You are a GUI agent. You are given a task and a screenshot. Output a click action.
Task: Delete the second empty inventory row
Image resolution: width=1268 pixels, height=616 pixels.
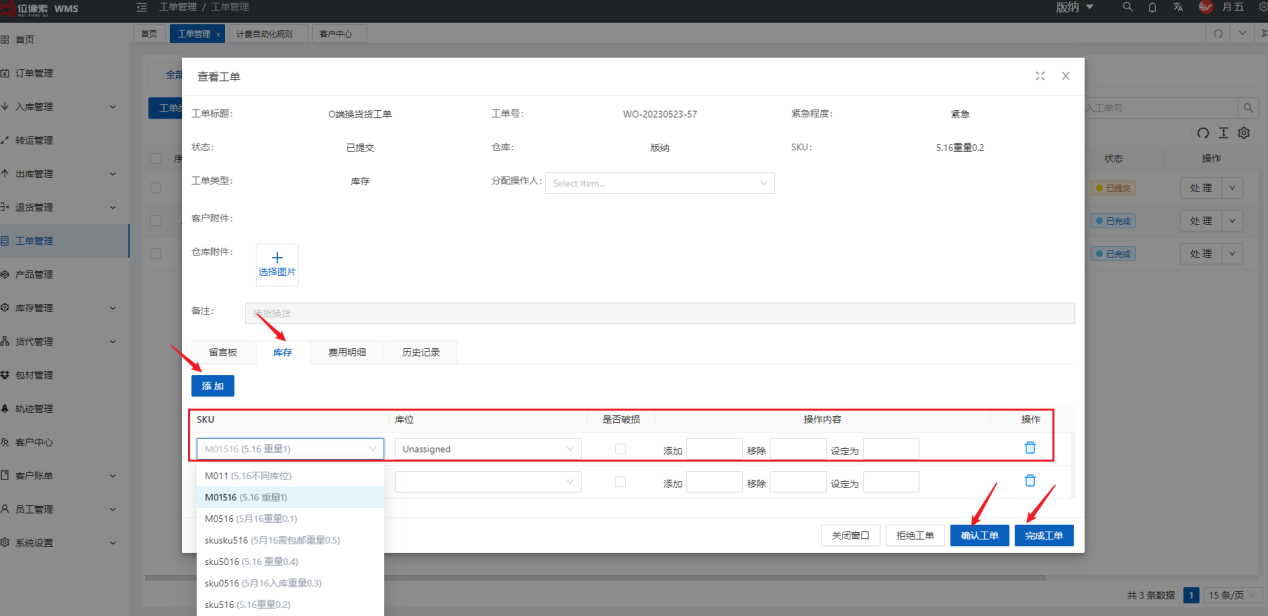1030,481
